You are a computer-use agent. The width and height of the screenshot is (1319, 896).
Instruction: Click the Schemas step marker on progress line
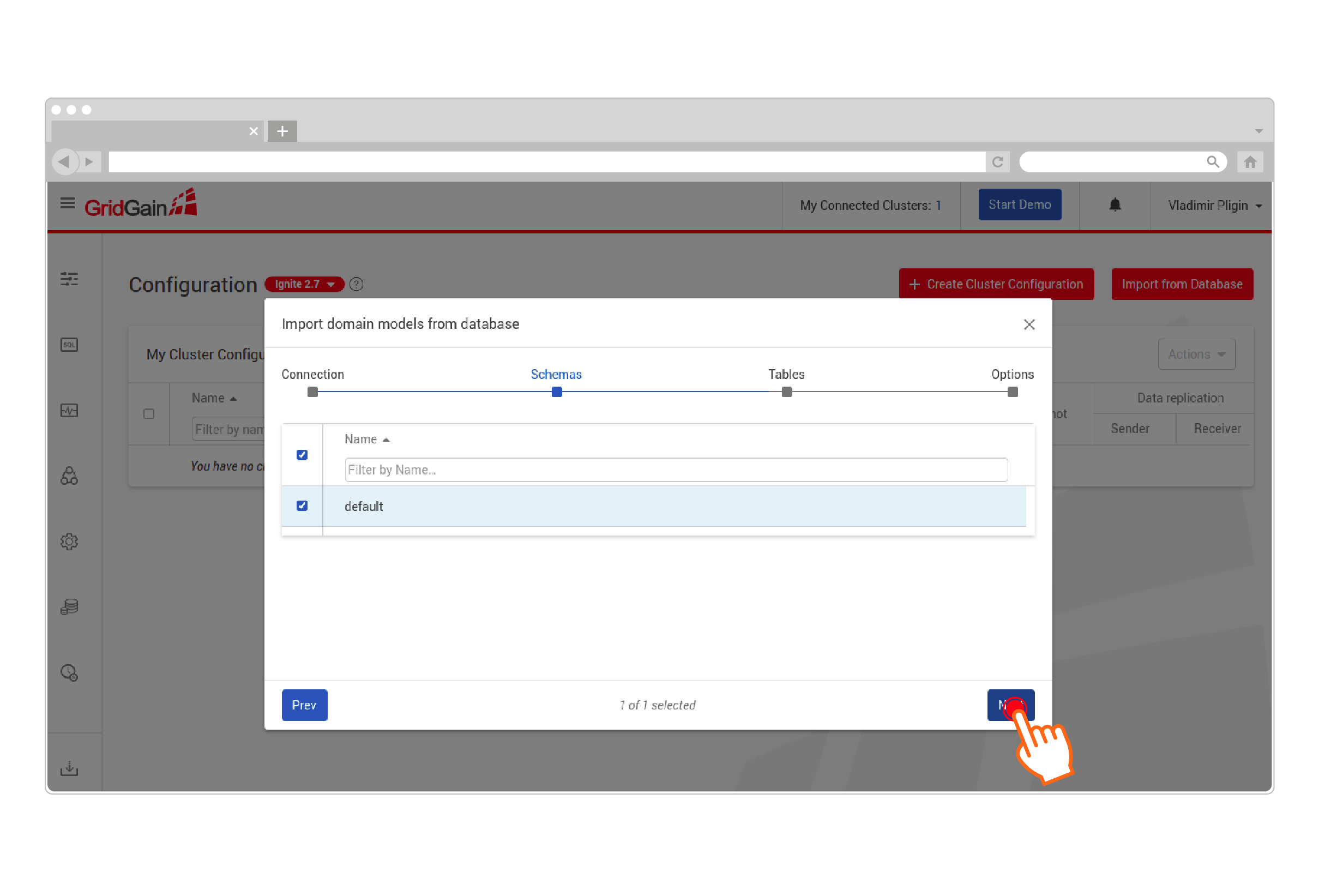557,392
